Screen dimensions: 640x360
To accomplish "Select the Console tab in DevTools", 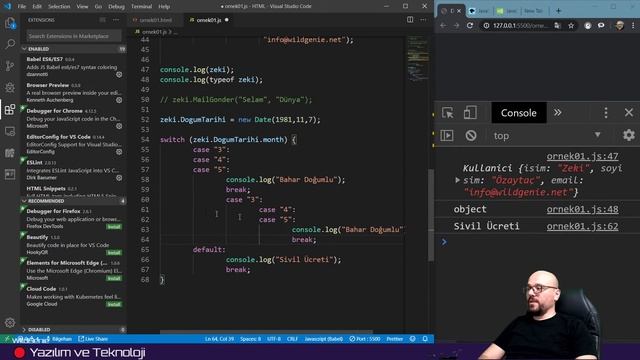I will point(519,113).
